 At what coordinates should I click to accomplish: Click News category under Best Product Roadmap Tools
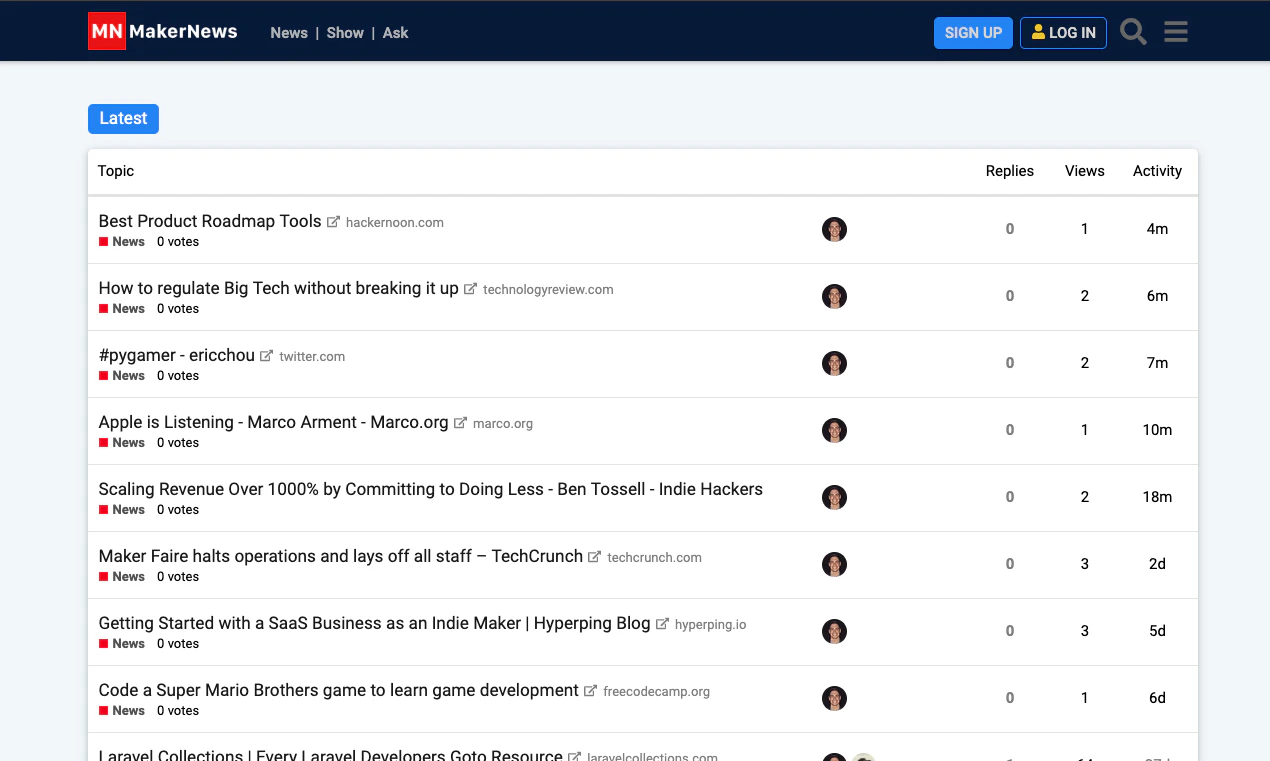click(x=122, y=242)
